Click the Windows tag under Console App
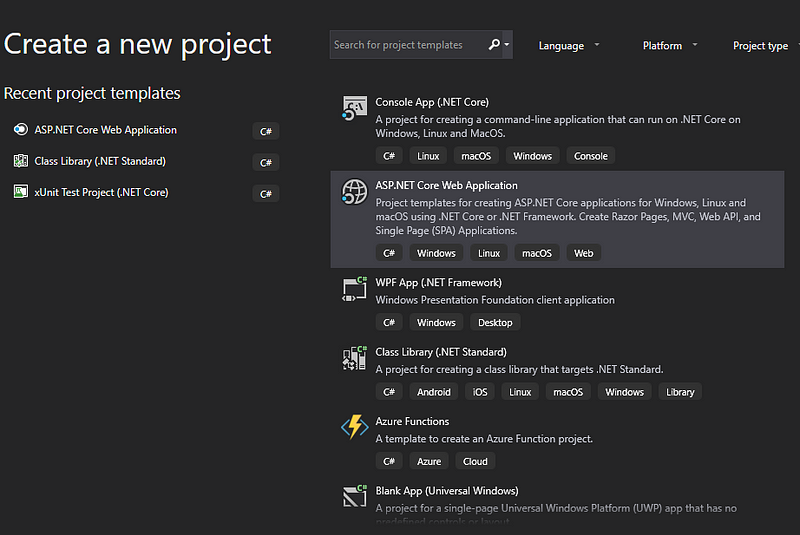 coord(533,156)
